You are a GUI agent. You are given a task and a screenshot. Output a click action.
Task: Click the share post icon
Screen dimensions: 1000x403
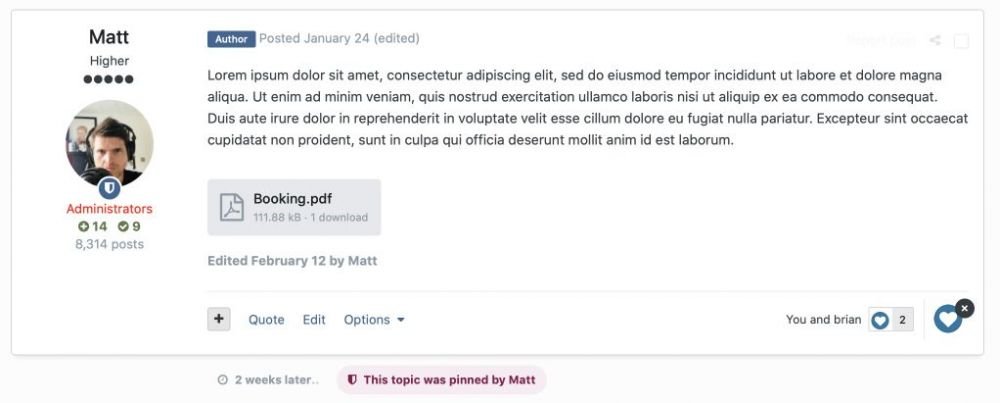935,41
